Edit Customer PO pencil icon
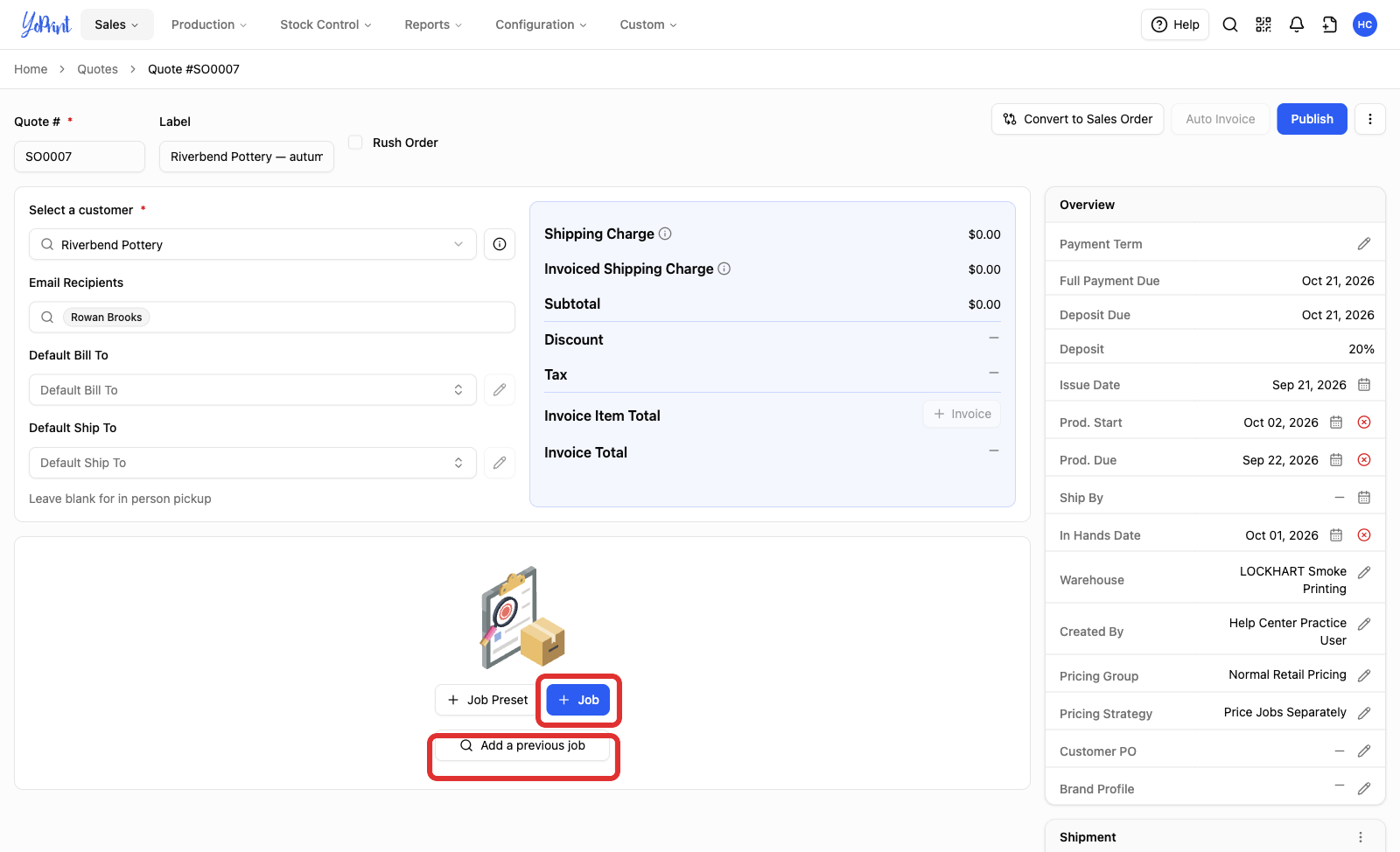This screenshot has height=852, width=1400. pos(1364,751)
